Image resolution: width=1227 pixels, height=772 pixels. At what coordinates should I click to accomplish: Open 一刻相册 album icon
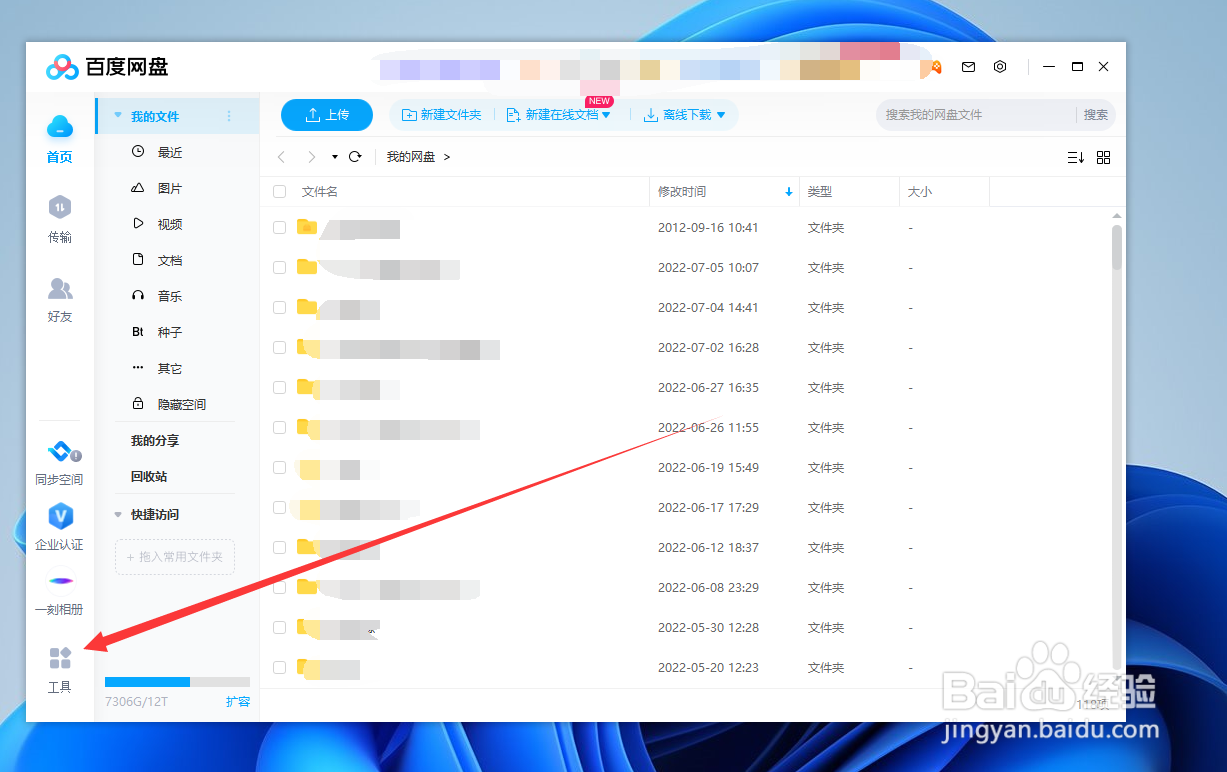pyautogui.click(x=60, y=582)
